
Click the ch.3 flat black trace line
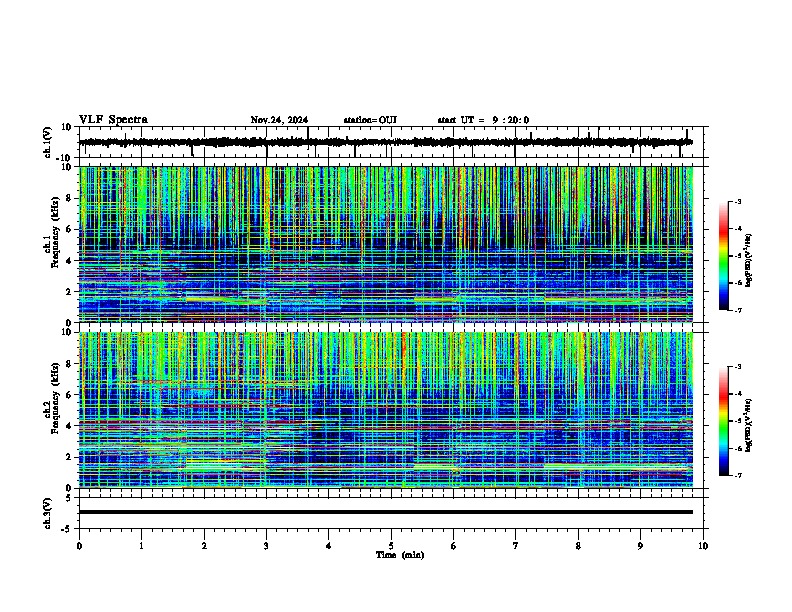click(x=386, y=512)
